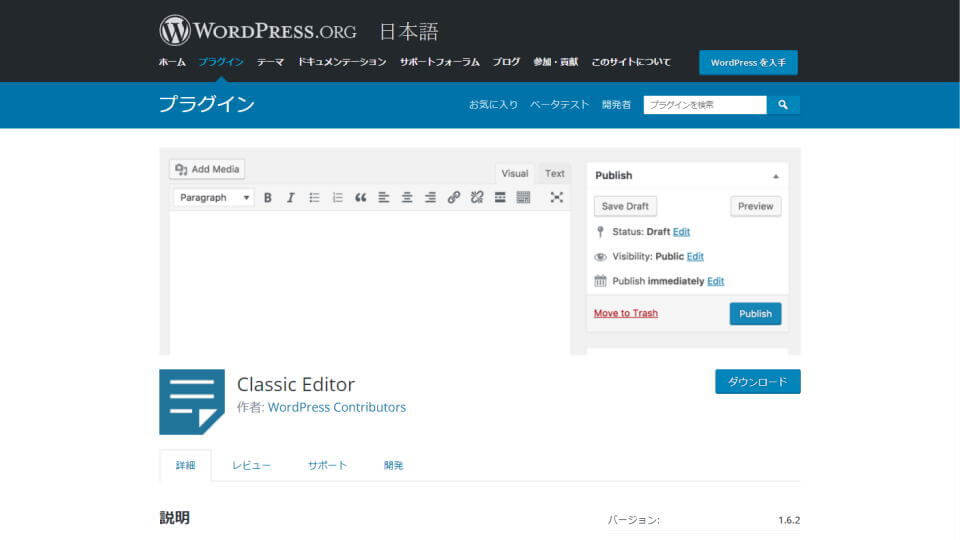The height and width of the screenshot is (540, 960).
Task: Select the サポート tab
Action: [327, 465]
